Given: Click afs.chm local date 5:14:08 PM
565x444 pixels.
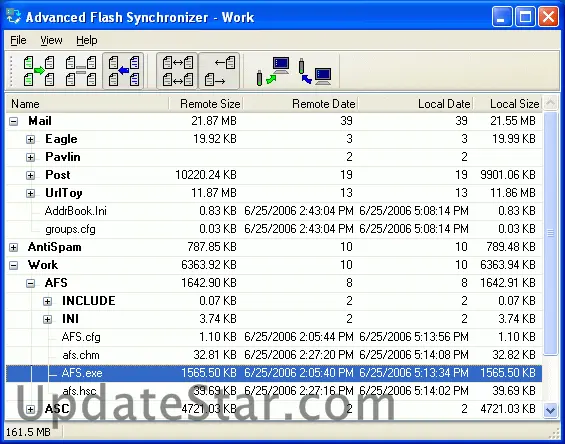Looking at the screenshot, I should [414, 355].
